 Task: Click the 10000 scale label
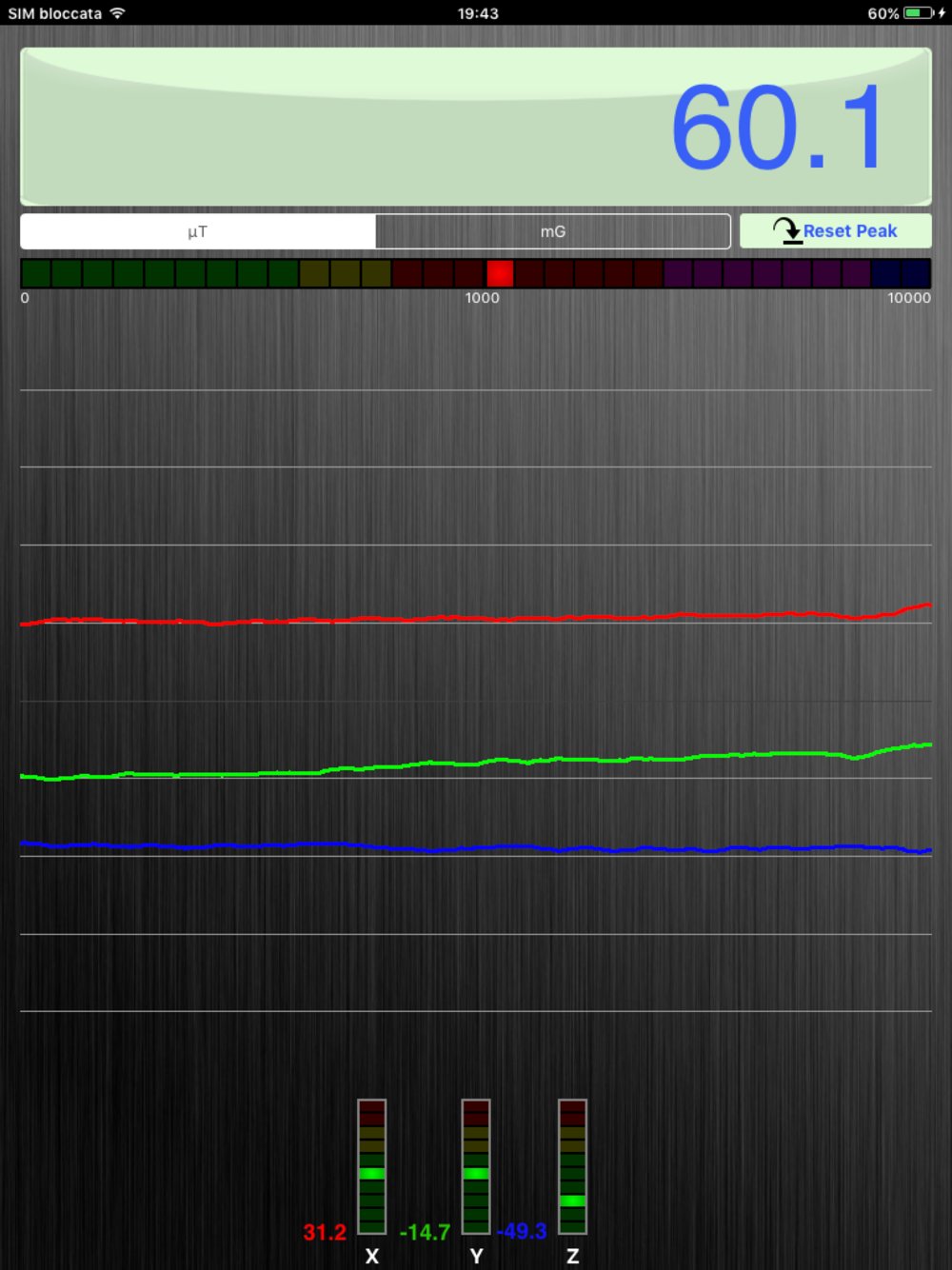(909, 298)
